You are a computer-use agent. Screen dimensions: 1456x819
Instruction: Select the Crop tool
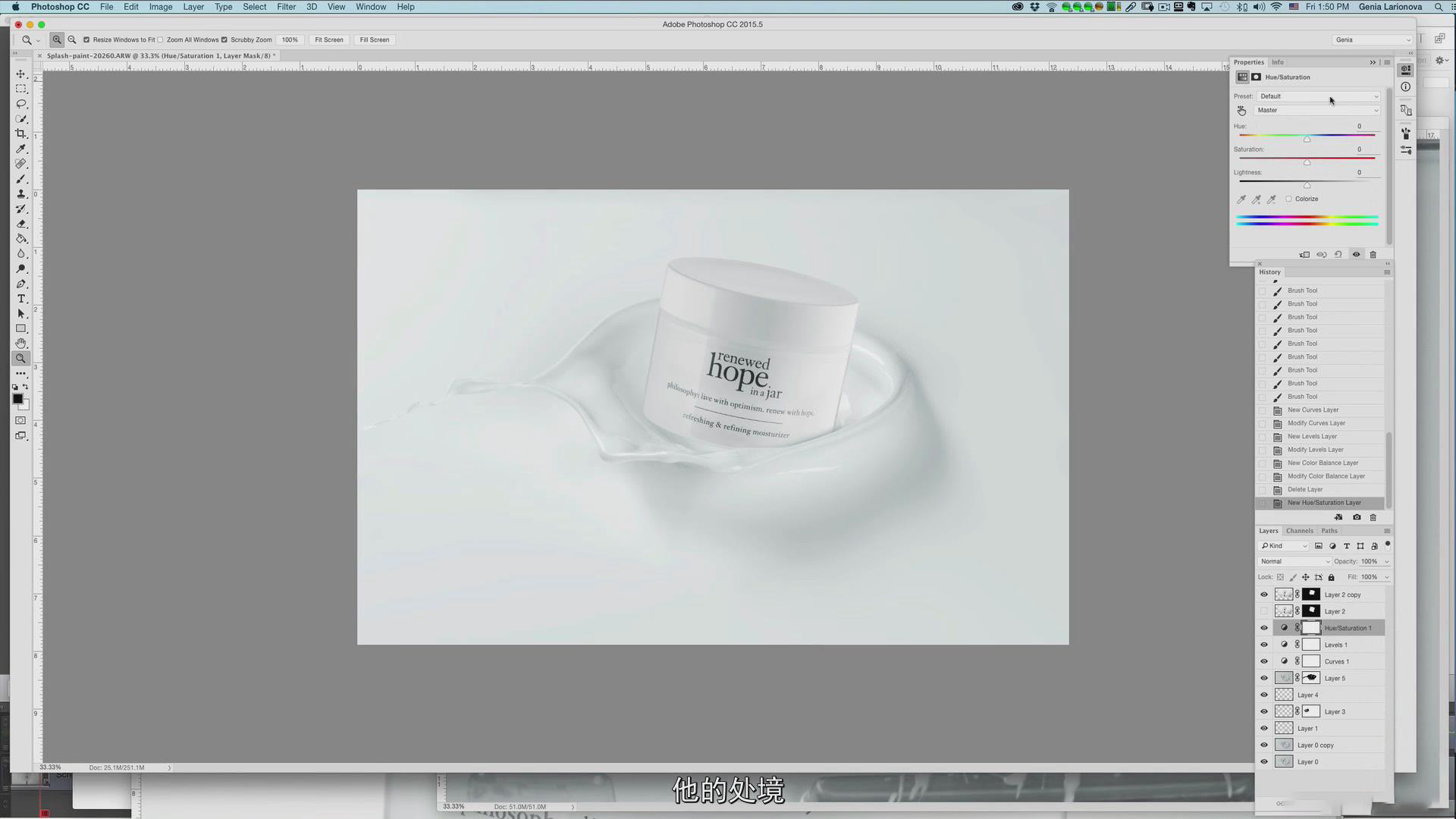tap(21, 133)
